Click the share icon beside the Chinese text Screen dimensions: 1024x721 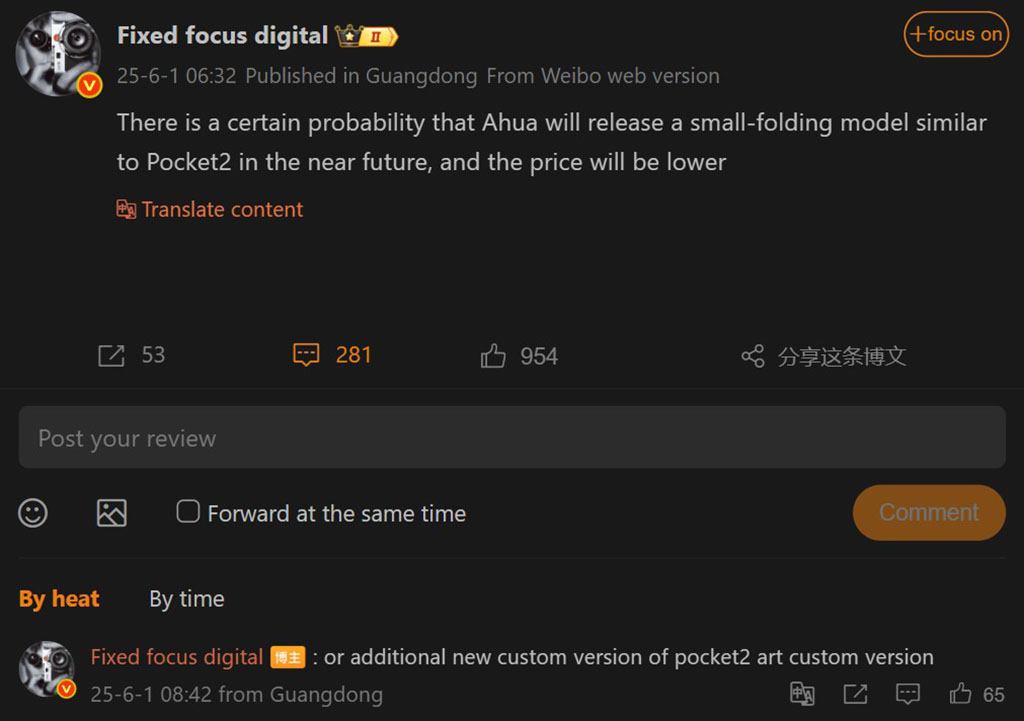coord(752,356)
